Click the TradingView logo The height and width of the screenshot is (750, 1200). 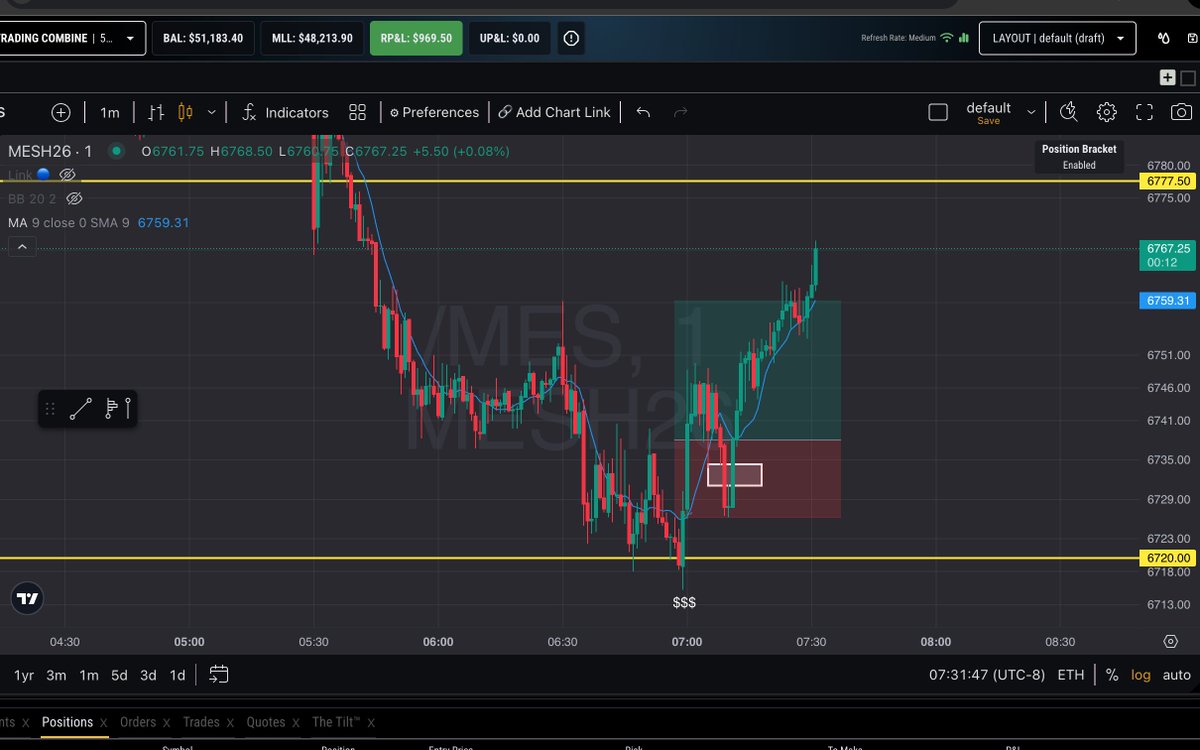pos(28,598)
